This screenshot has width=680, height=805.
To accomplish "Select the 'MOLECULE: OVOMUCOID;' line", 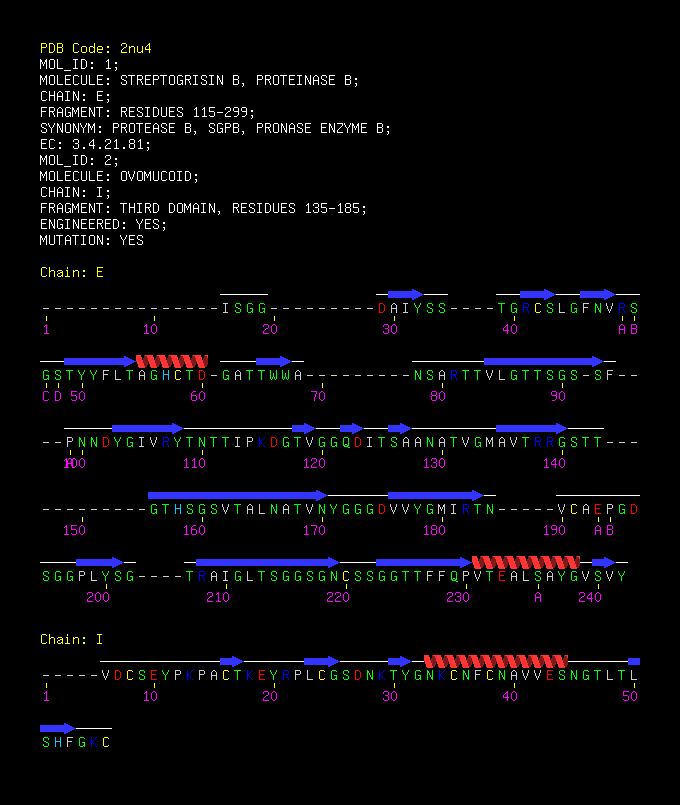I will [x=119, y=177].
